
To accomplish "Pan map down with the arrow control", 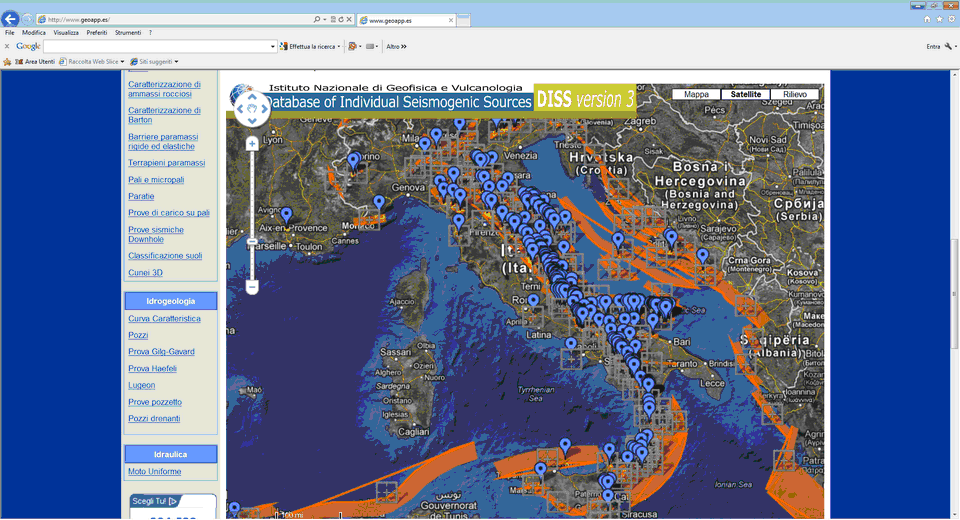I will [x=252, y=121].
